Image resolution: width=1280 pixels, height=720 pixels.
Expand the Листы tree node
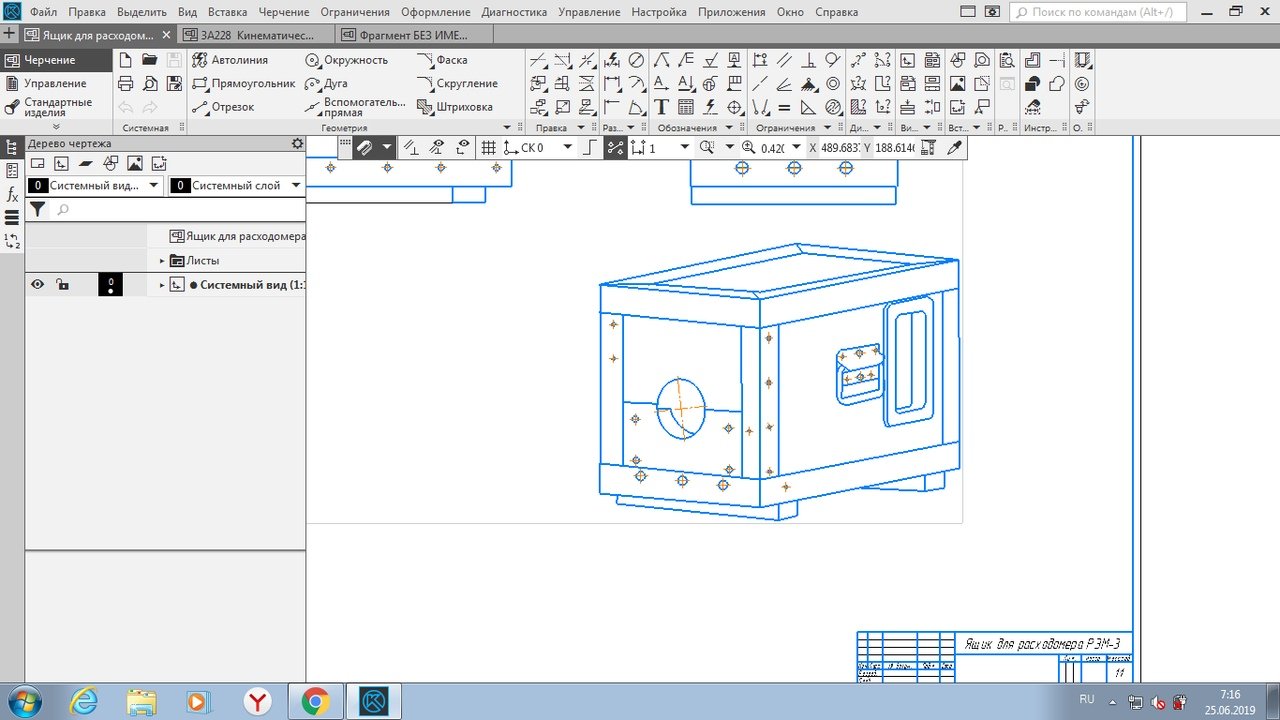click(162, 261)
